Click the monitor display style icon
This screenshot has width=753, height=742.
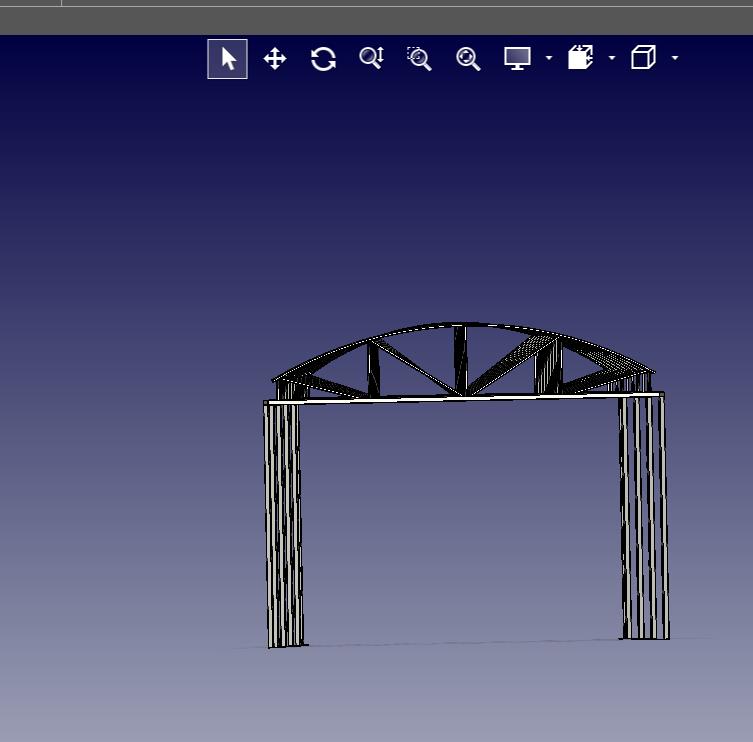pos(517,58)
